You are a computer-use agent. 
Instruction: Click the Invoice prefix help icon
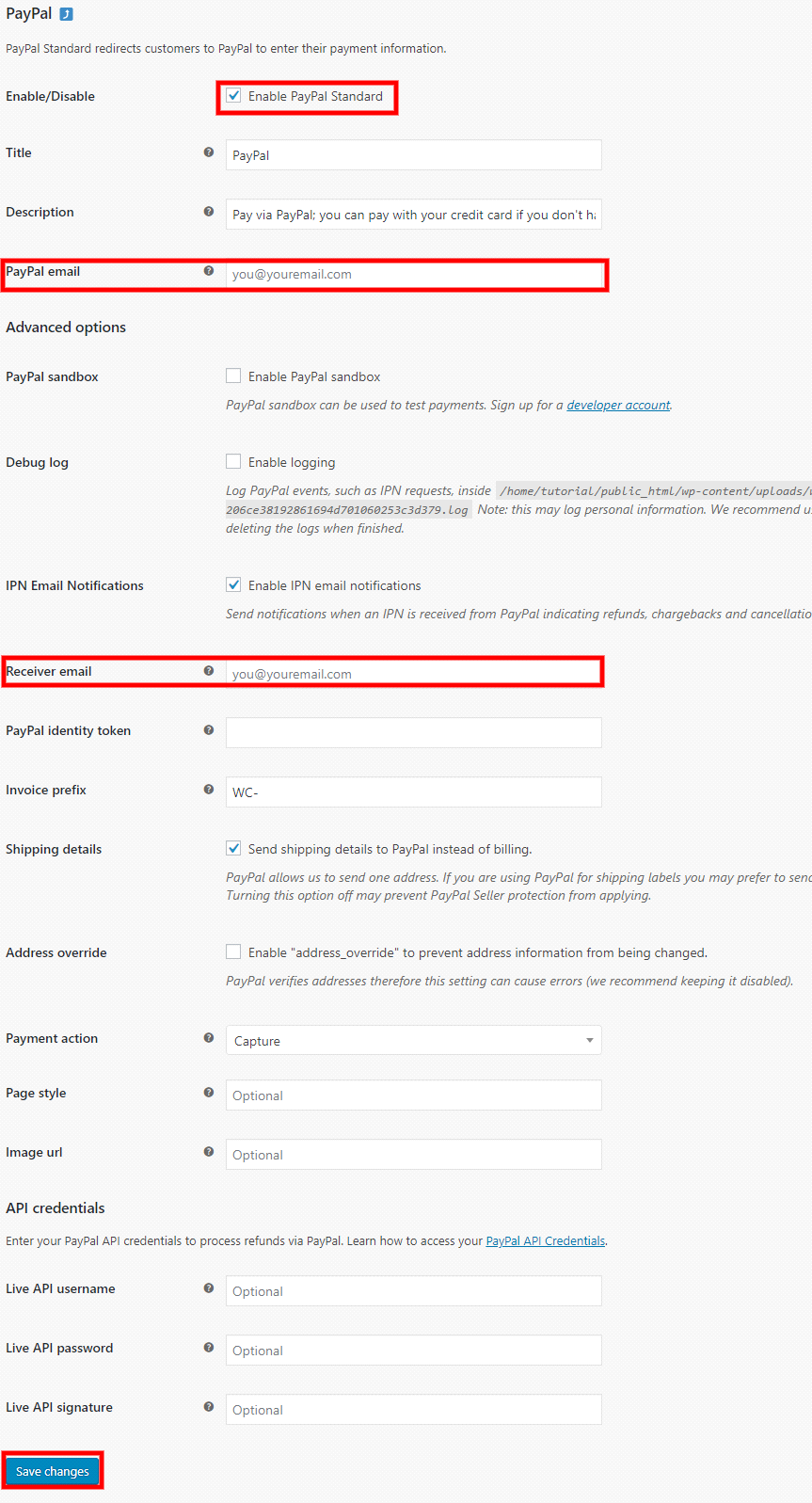point(209,789)
